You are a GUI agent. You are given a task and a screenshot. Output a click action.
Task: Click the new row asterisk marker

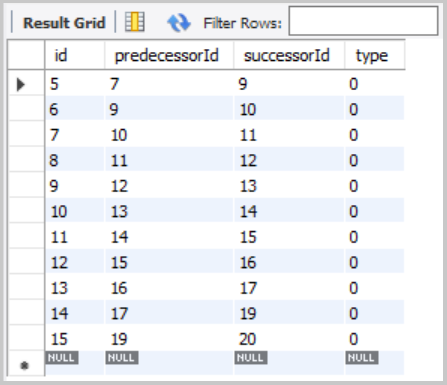[24, 366]
